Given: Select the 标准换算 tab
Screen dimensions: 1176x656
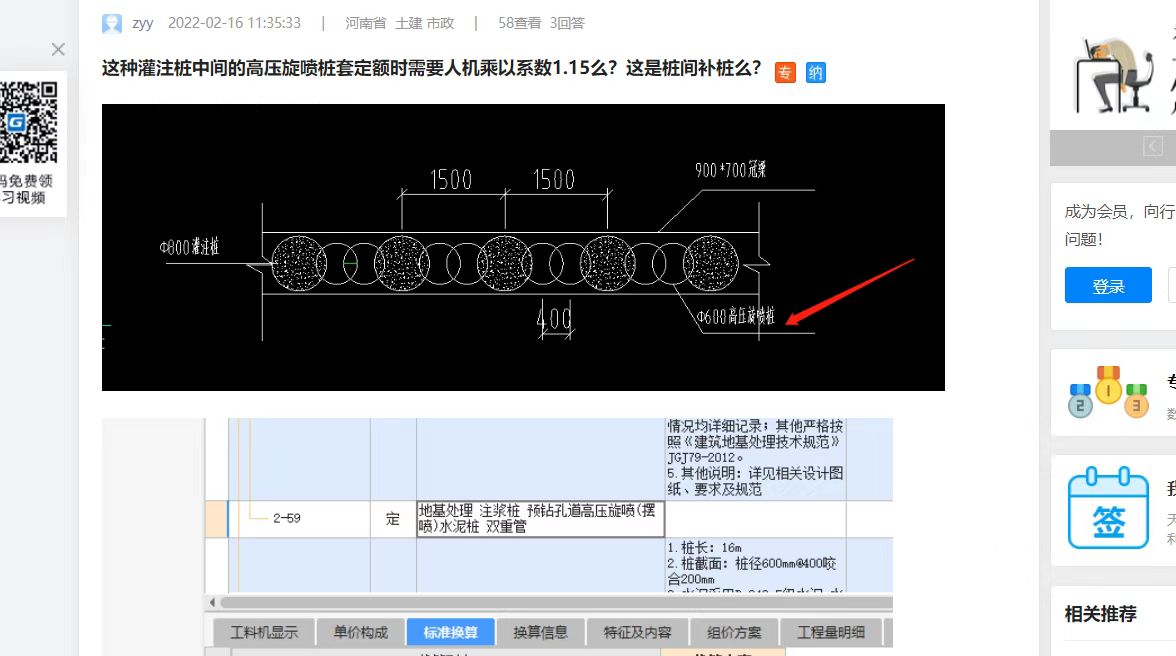Looking at the screenshot, I should click(450, 632).
